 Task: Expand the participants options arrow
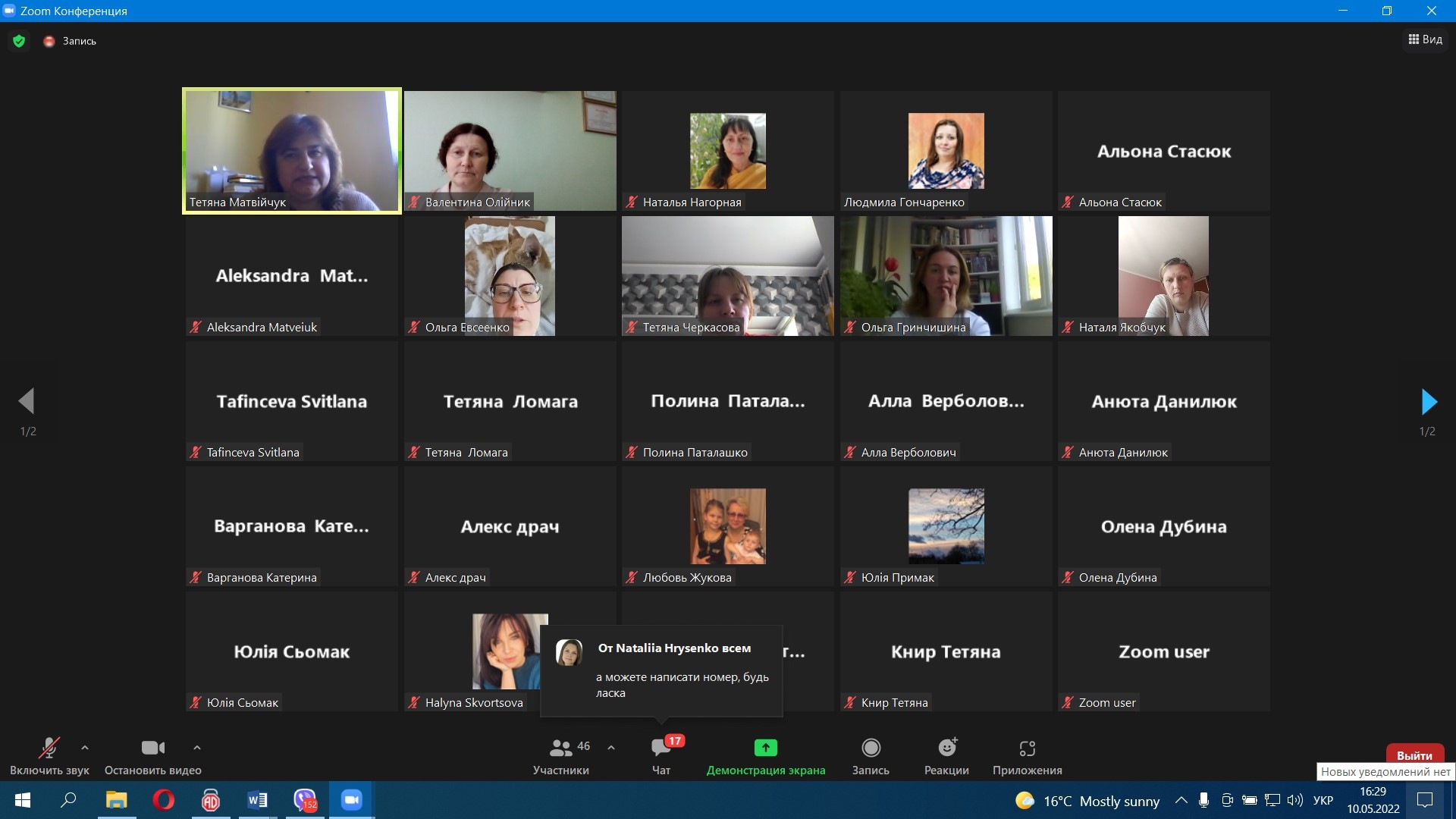coord(611,748)
